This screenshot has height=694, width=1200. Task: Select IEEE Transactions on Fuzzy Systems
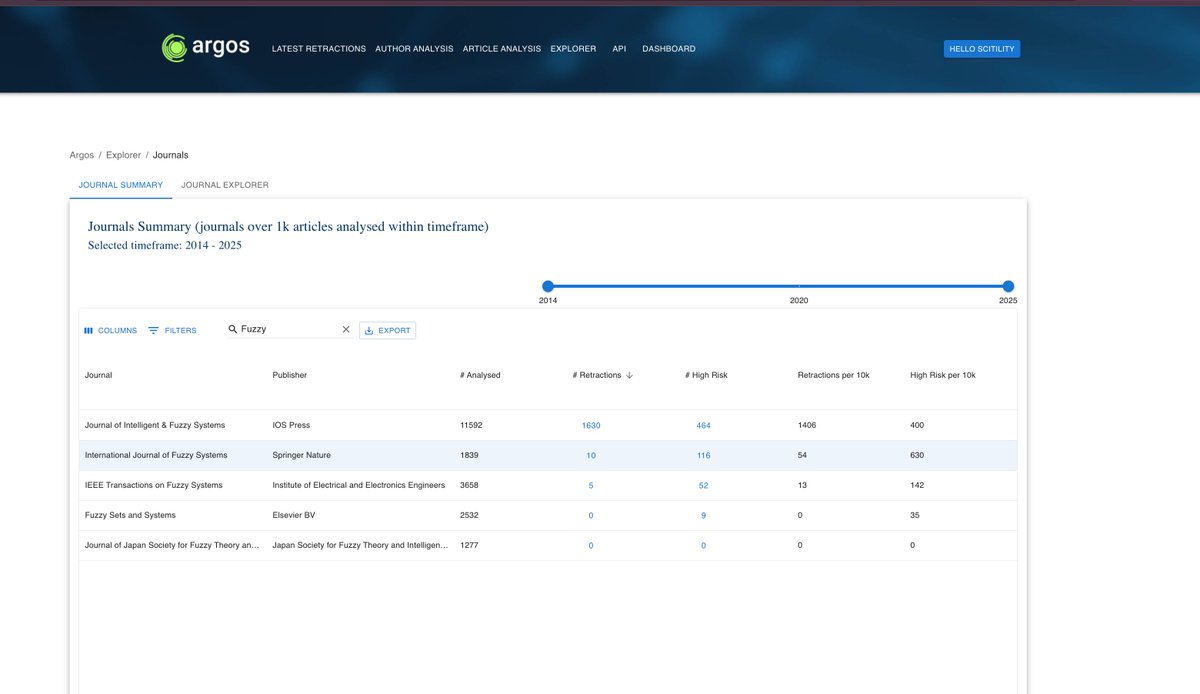pyautogui.click(x=154, y=485)
